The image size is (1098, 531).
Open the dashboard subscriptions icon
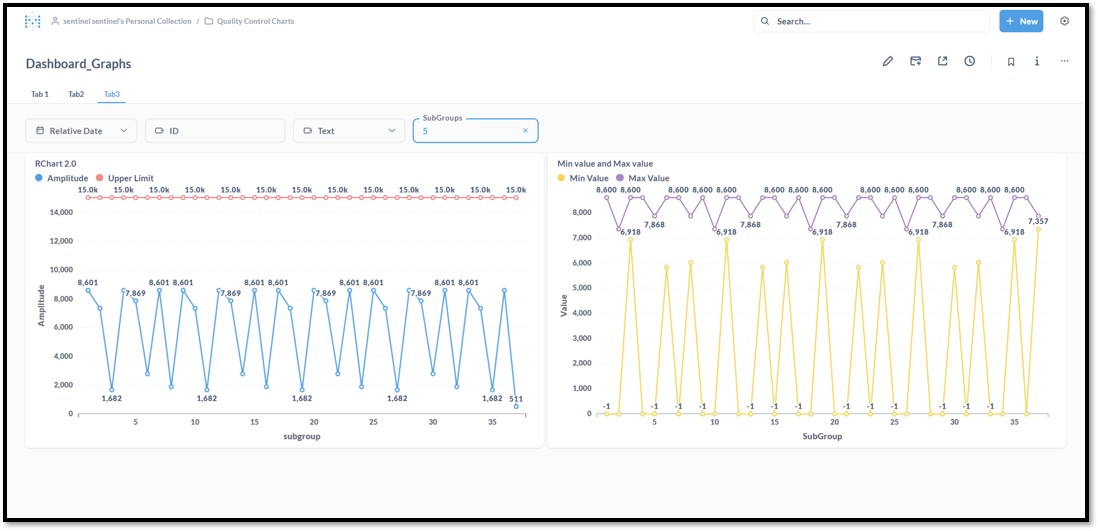coord(915,62)
